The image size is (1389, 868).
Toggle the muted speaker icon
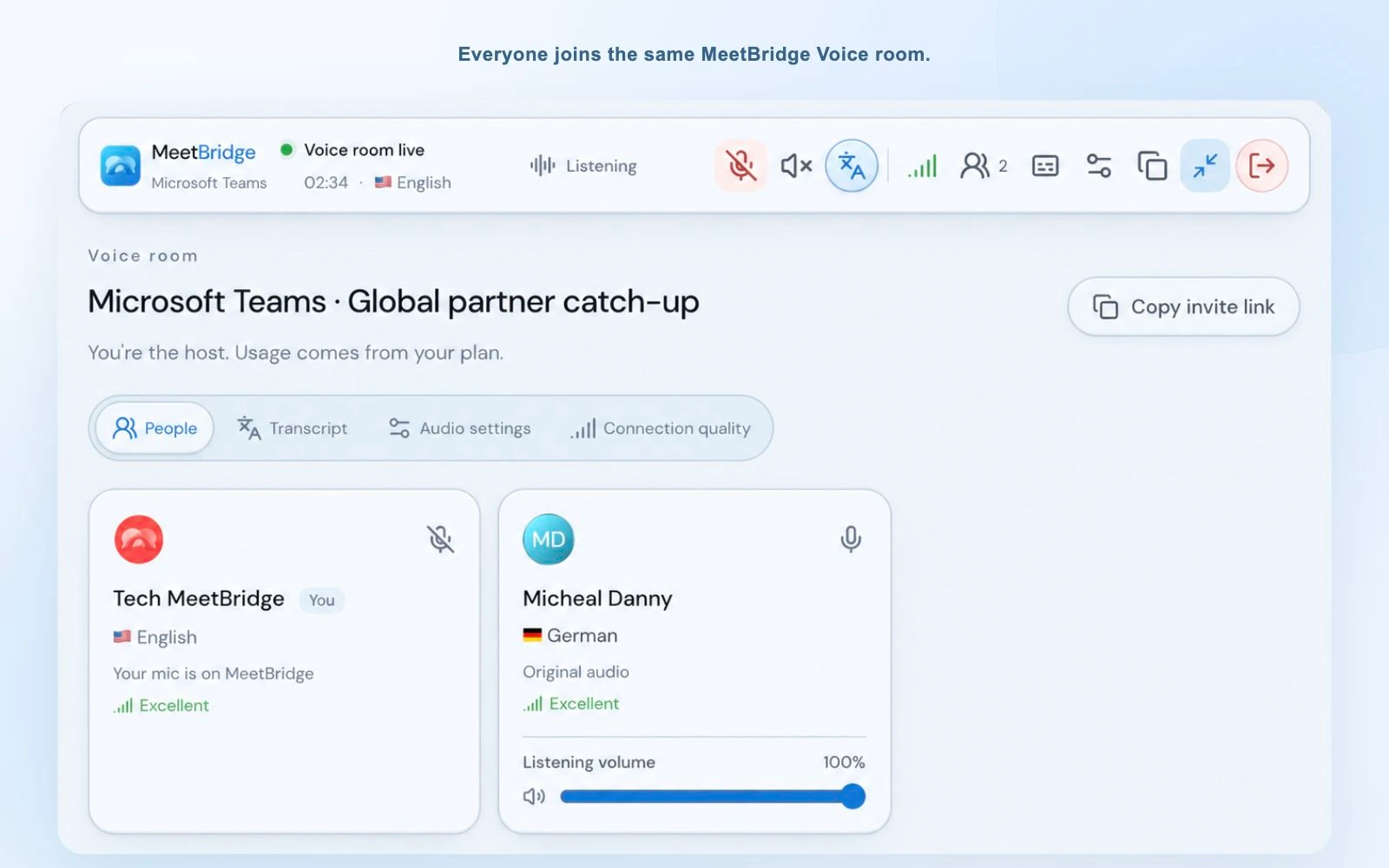click(x=795, y=165)
